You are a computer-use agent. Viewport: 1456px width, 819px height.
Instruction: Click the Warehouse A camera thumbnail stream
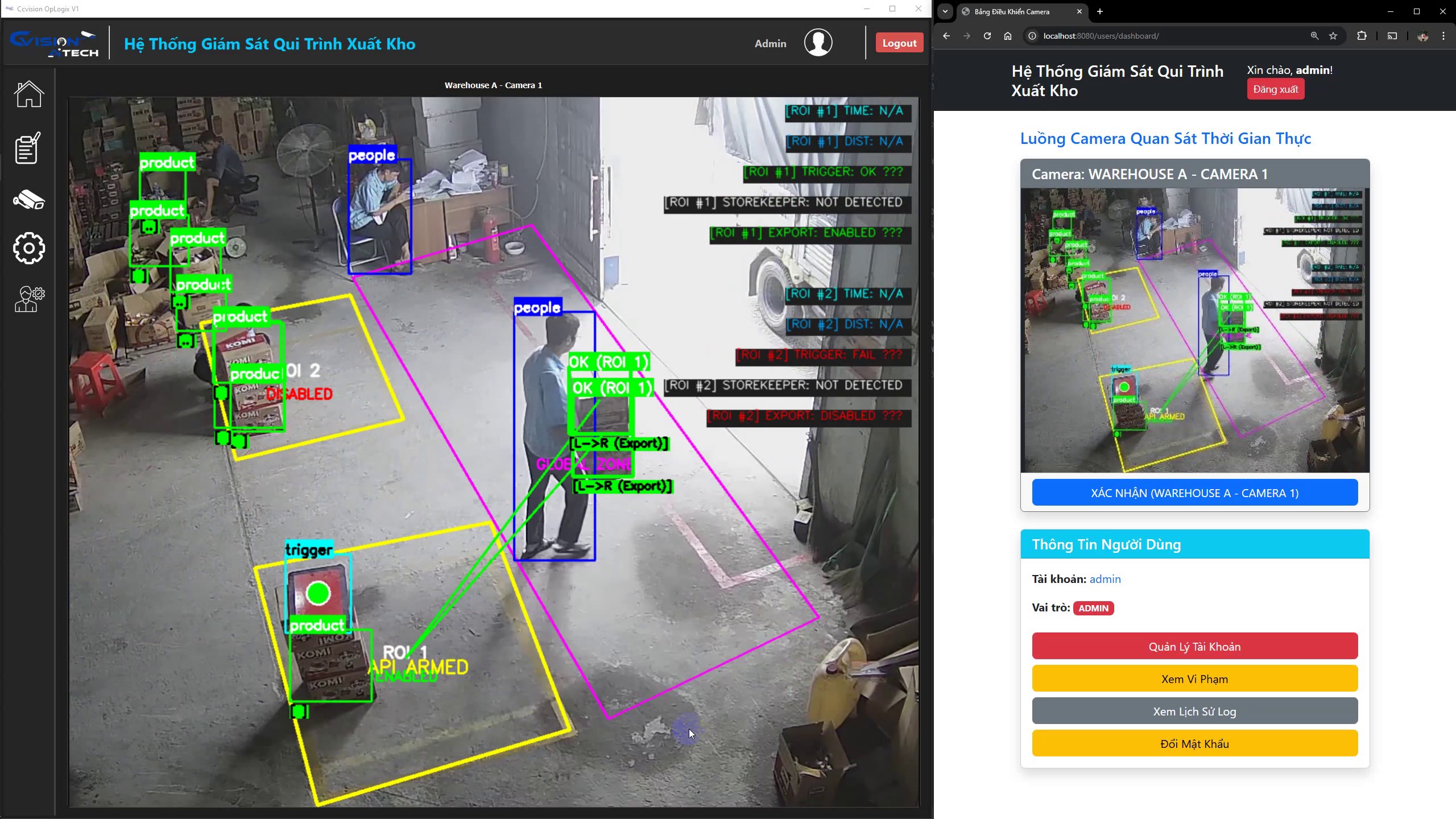[1194, 330]
